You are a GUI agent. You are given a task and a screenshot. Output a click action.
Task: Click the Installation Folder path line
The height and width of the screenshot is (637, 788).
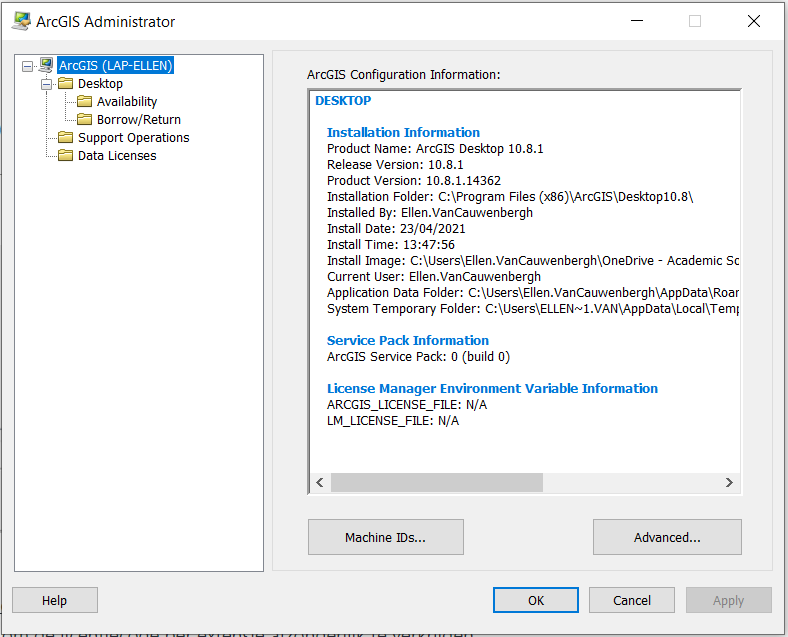(x=510, y=196)
